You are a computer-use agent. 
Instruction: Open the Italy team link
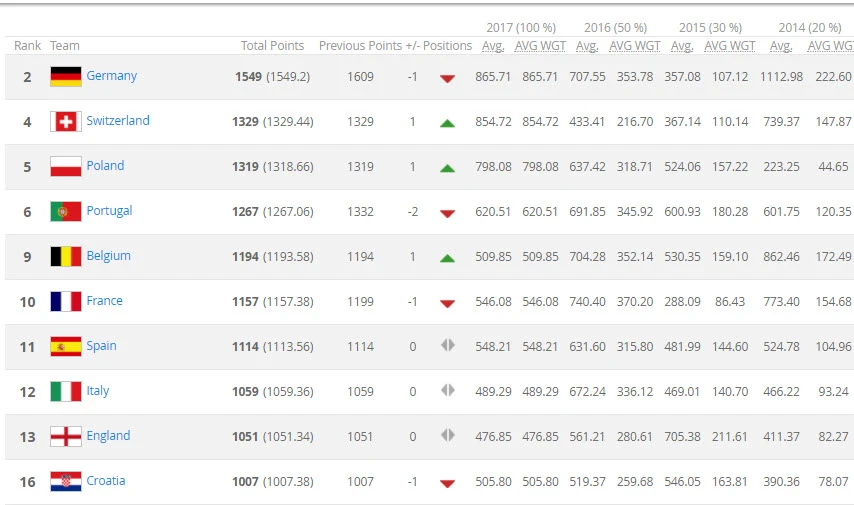pos(98,390)
